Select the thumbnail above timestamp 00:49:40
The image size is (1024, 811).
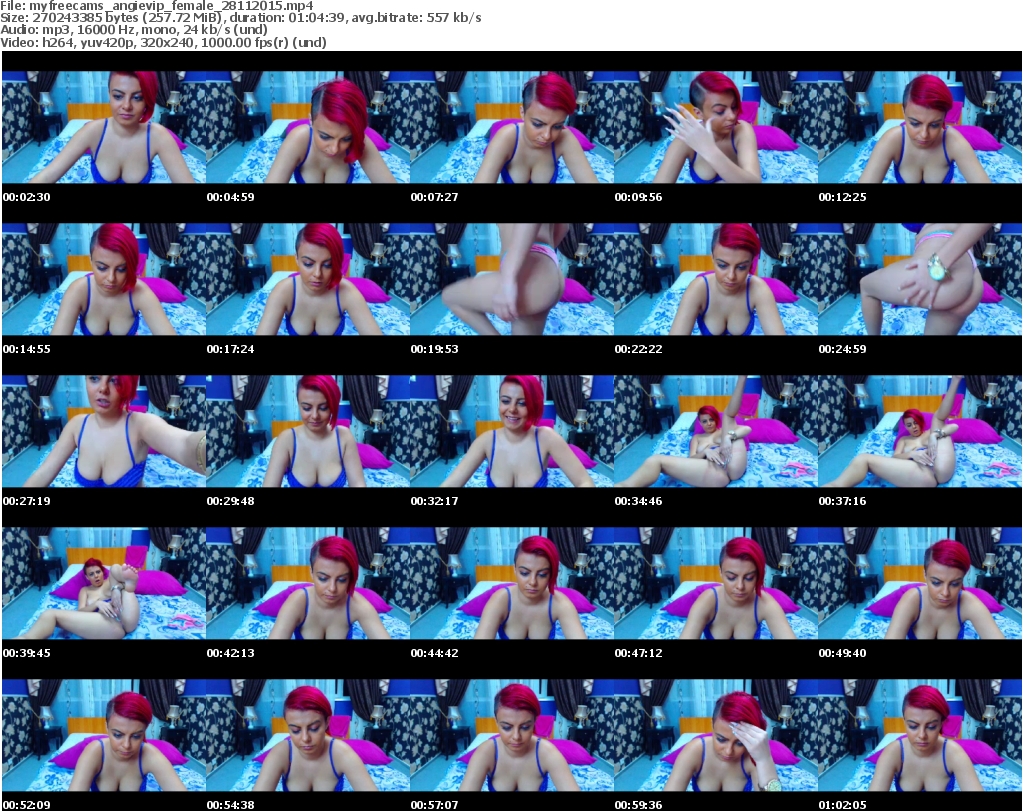(x=920, y=583)
